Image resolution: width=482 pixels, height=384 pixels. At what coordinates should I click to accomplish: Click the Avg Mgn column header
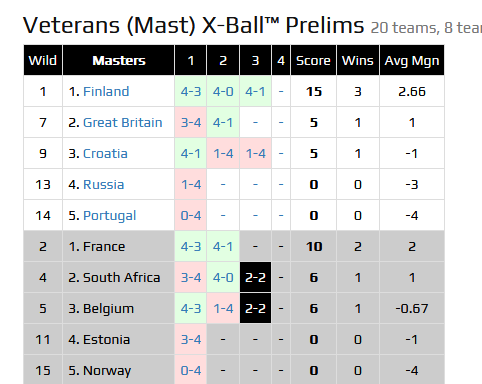(x=412, y=60)
